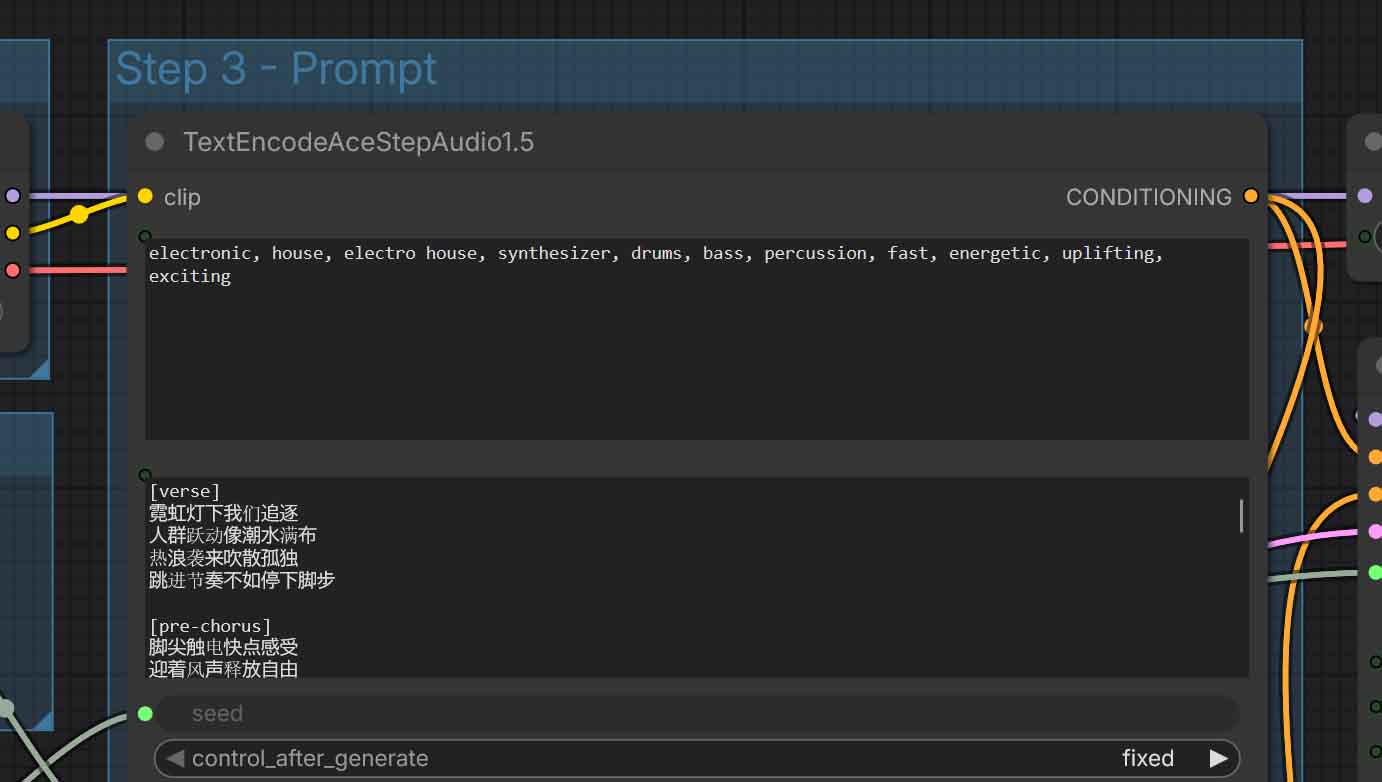Screen dimensions: 1382x782
Task: Collapse the TextEncodeAceStepAudio1.5 node via its dot
Action: coord(154,142)
